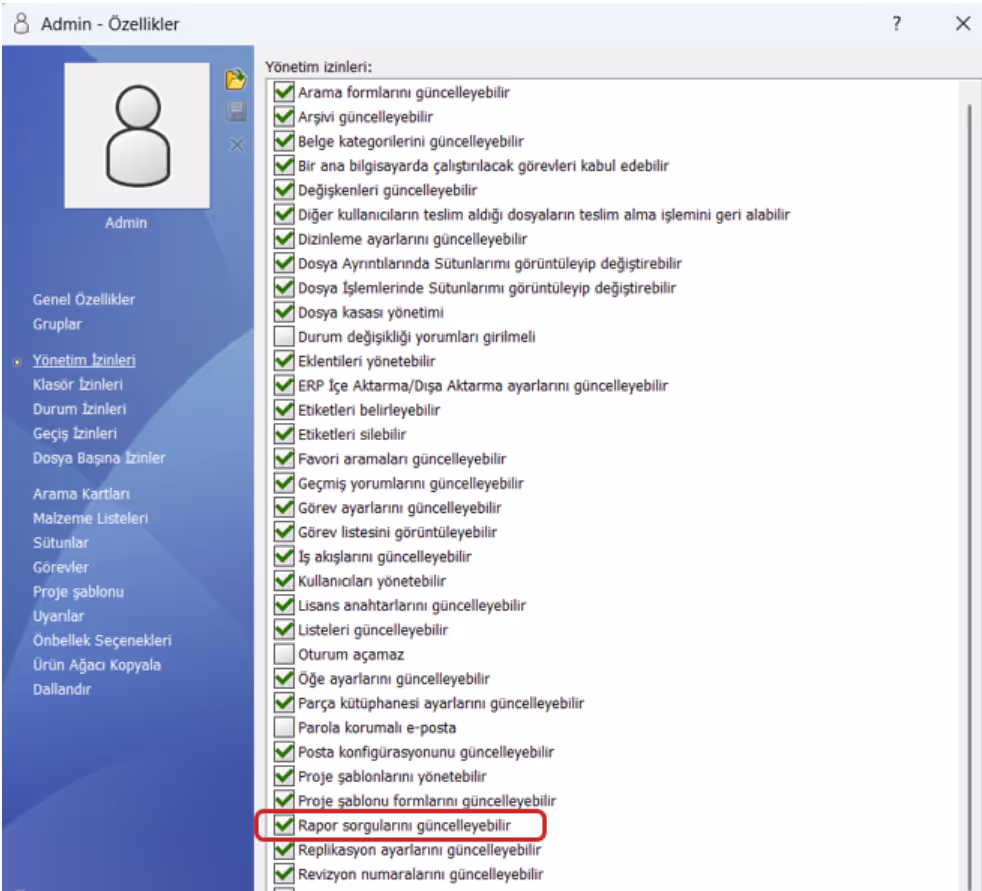Screen dimensions: 982x891
Task: Uncheck Etiketleri belirleyebilir
Action: 284,409
